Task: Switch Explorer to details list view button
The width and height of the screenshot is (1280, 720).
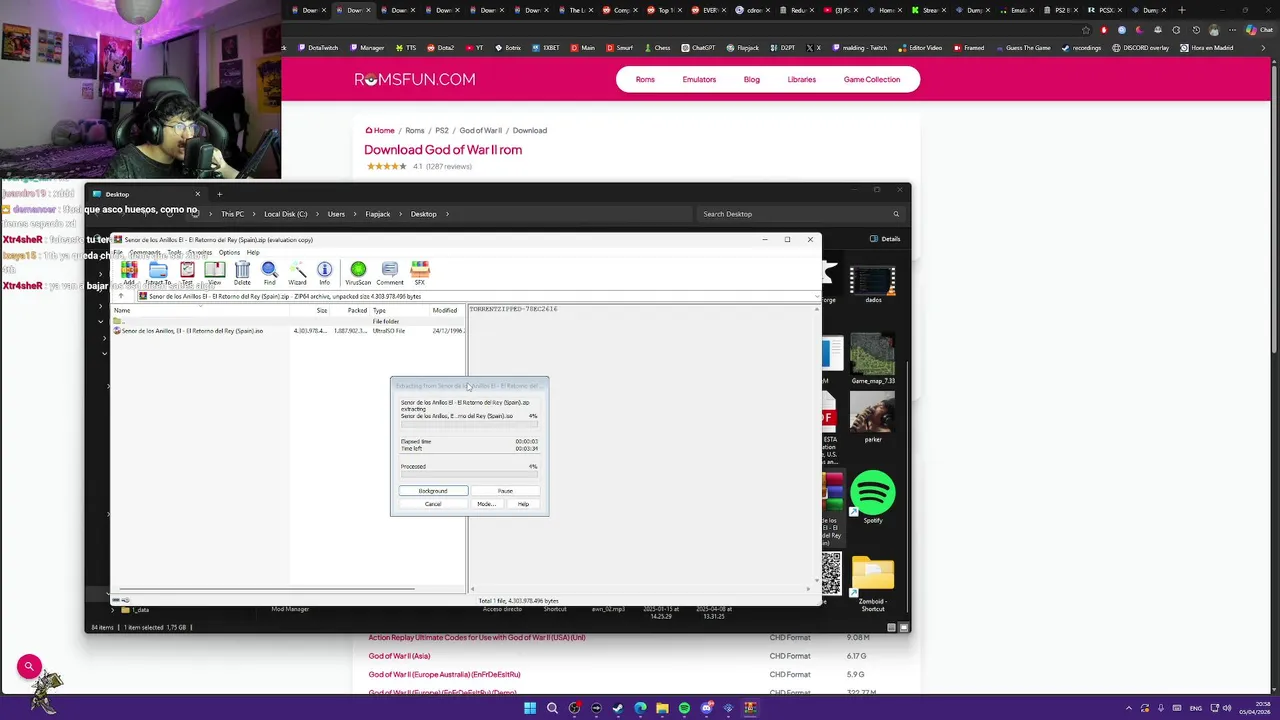Action: (891, 627)
